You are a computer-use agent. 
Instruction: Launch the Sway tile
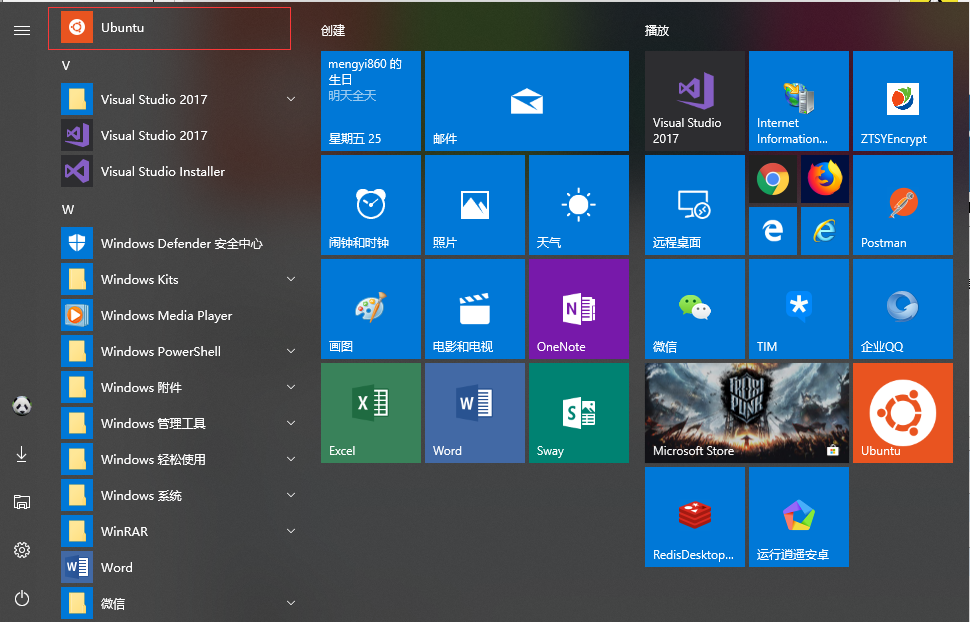579,413
